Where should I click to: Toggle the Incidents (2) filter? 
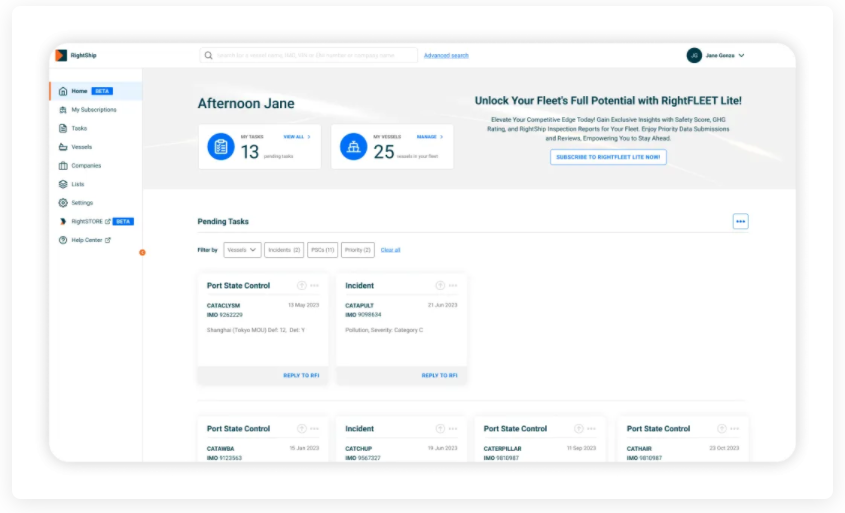click(x=284, y=250)
